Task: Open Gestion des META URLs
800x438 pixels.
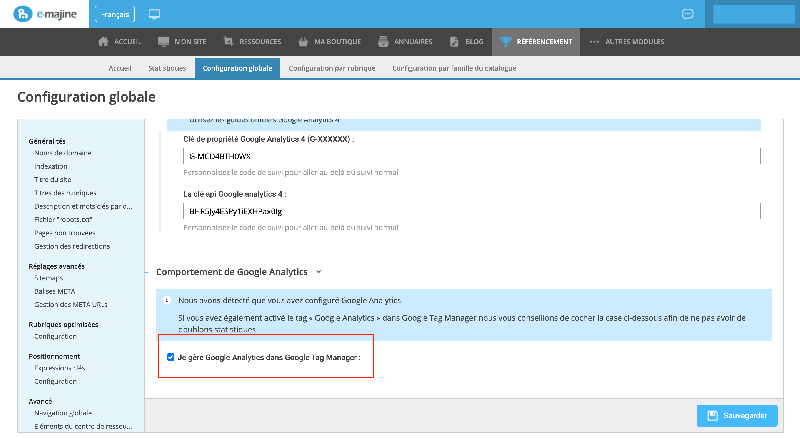Action: [71, 305]
